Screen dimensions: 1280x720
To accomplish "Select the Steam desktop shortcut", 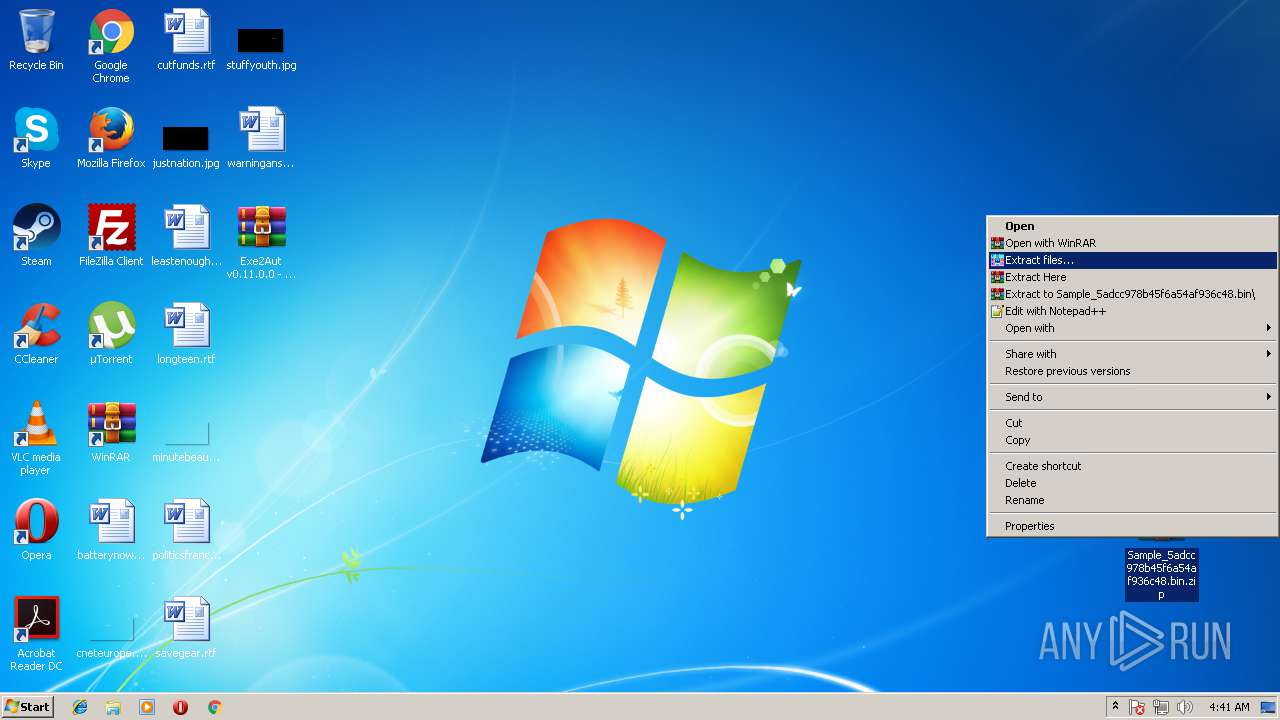I will pyautogui.click(x=36, y=237).
